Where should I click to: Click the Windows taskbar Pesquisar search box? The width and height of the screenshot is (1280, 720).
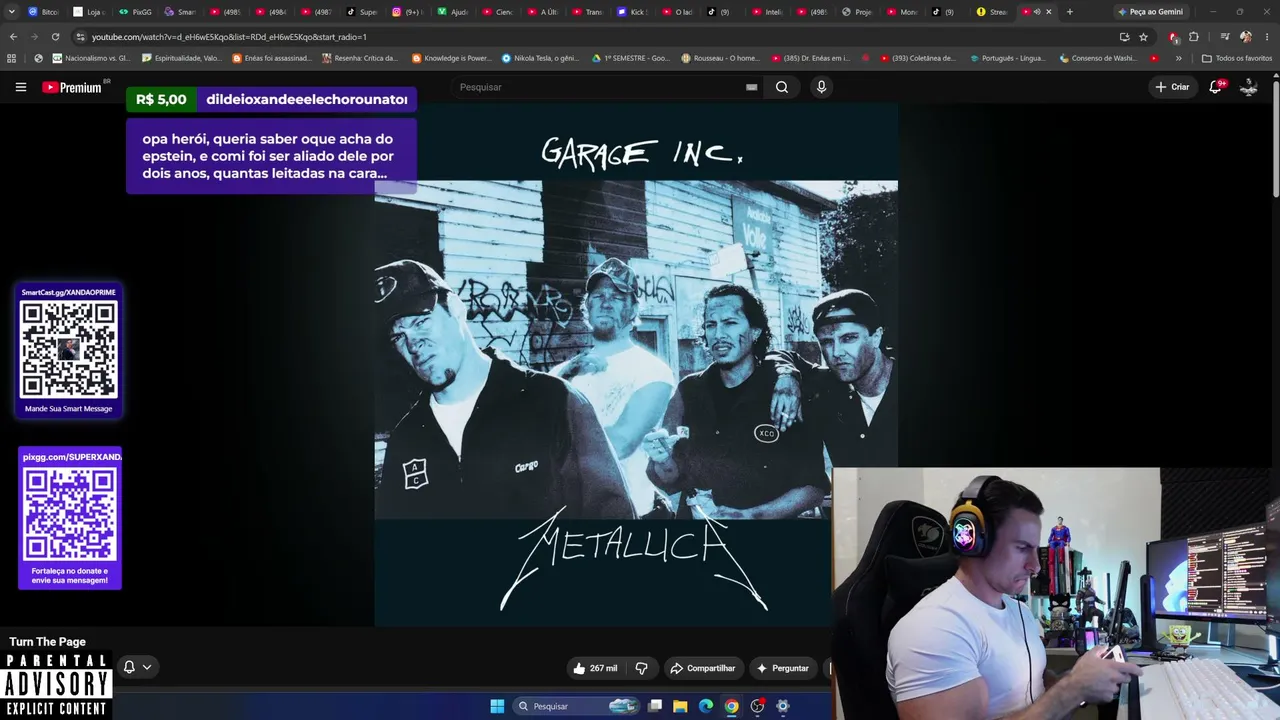point(575,706)
